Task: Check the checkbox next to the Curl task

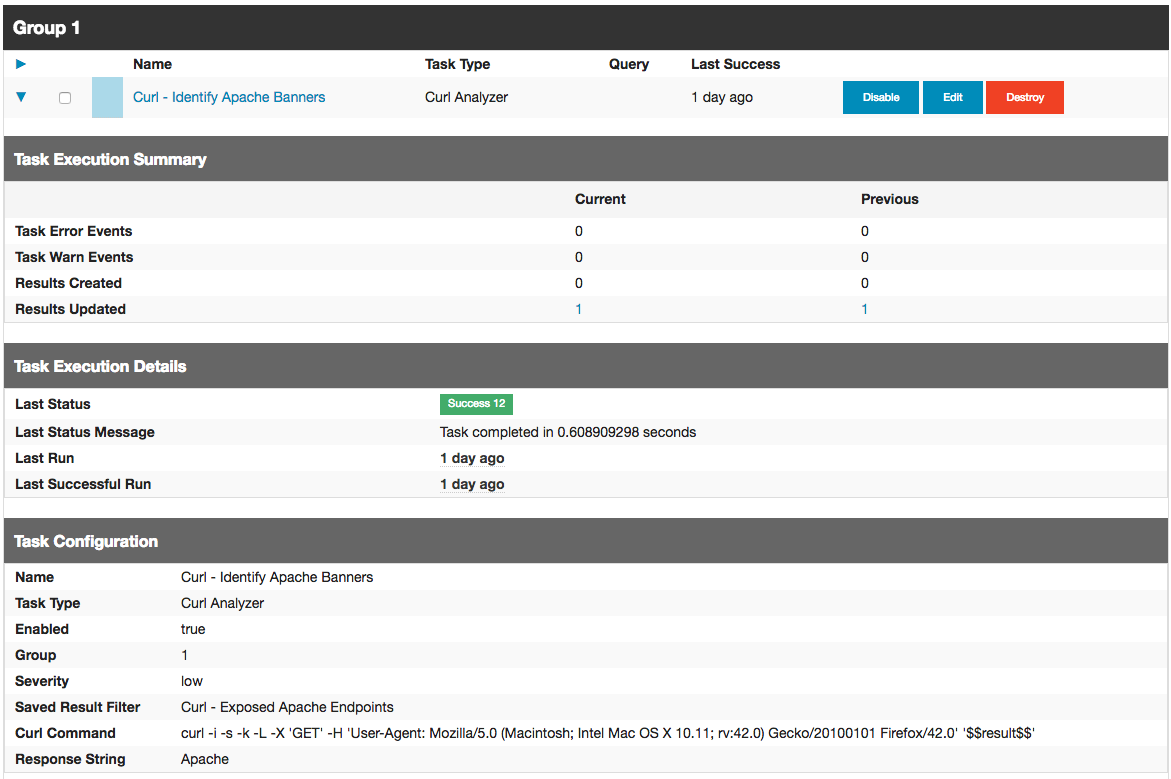Action: coord(65,97)
